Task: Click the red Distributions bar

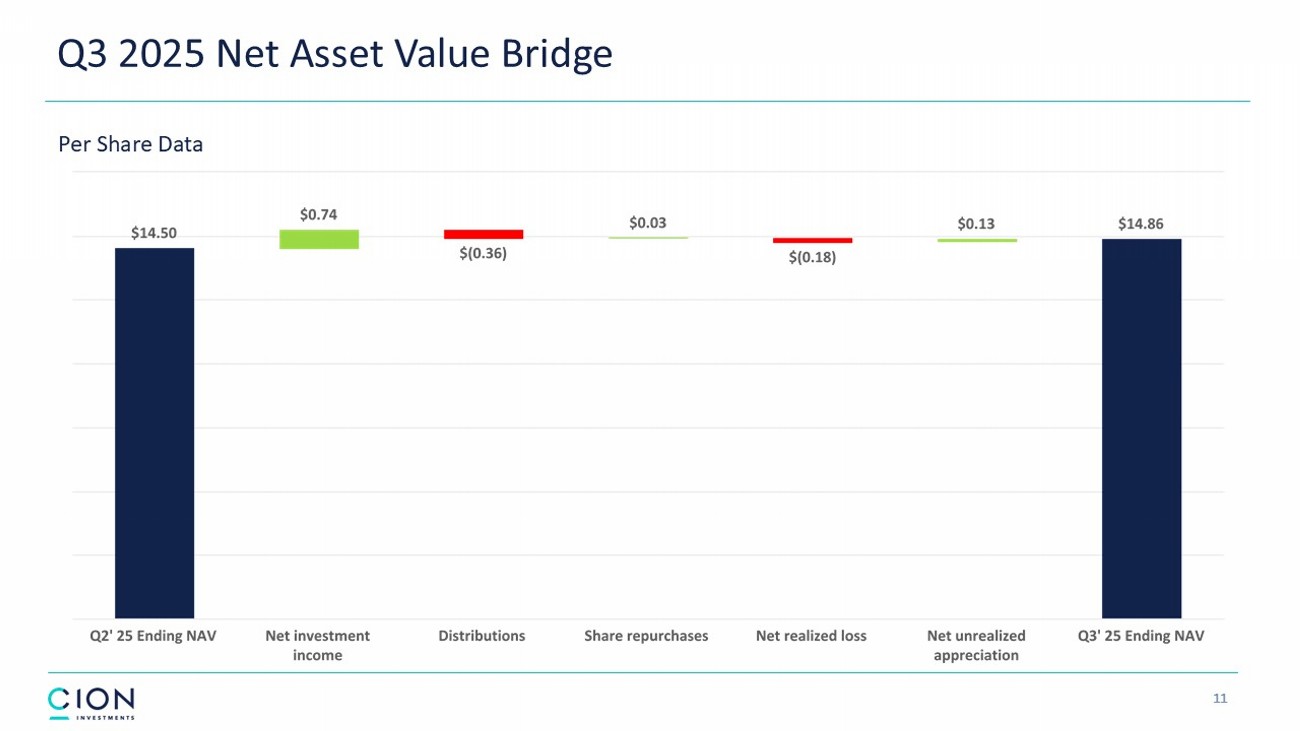Action: click(483, 234)
